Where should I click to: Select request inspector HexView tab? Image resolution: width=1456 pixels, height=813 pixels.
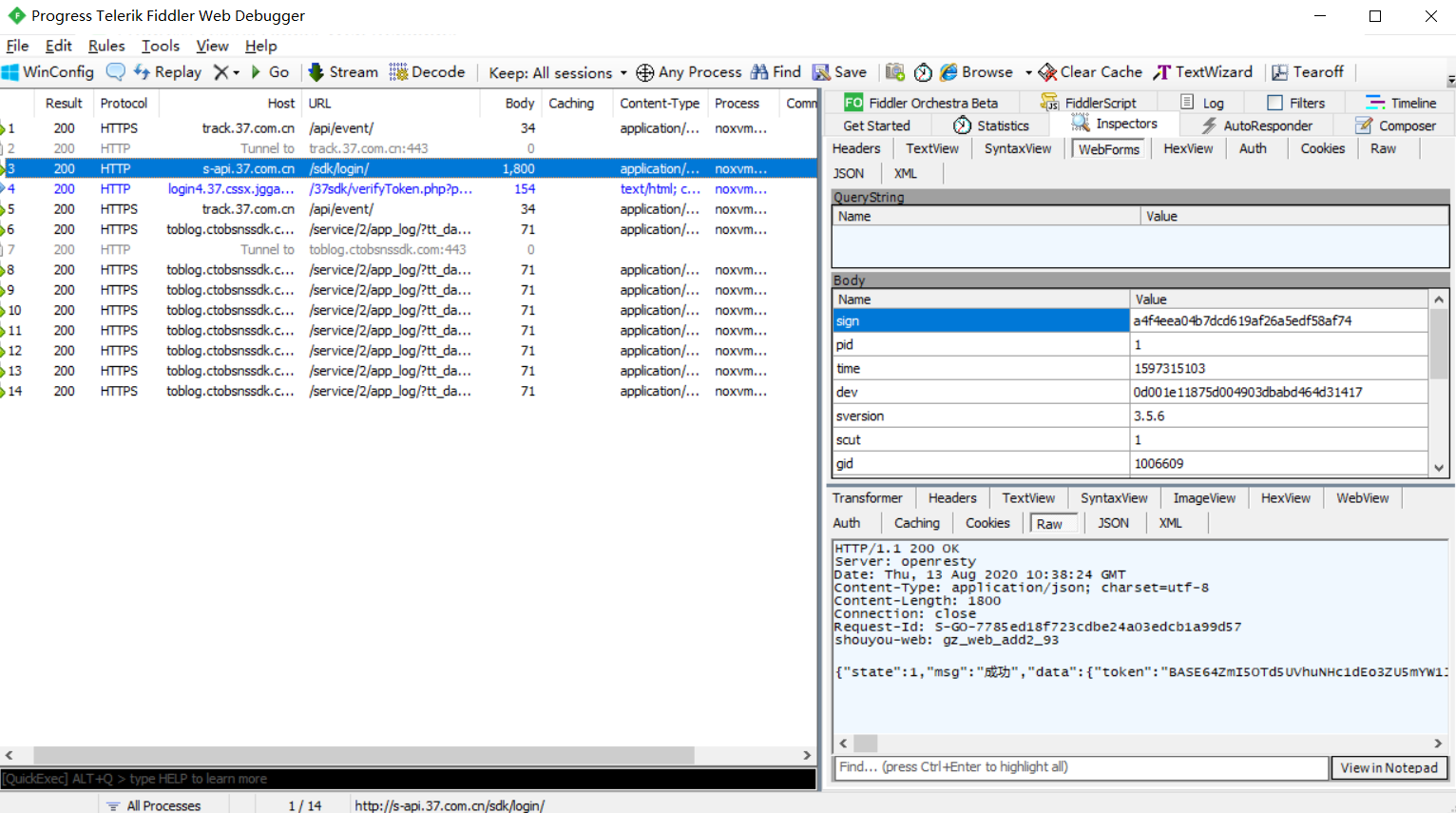click(x=1188, y=148)
